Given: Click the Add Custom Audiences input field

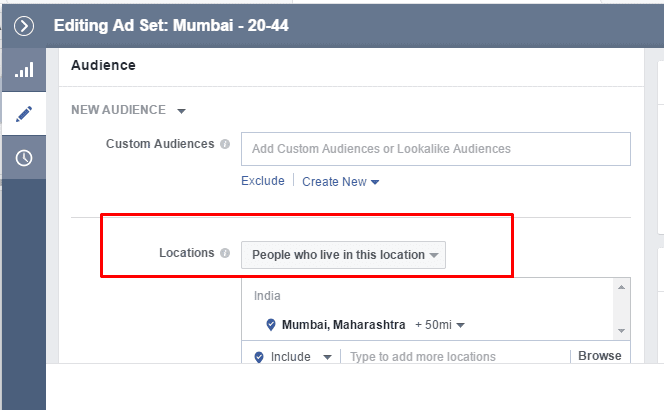Looking at the screenshot, I should coord(436,149).
